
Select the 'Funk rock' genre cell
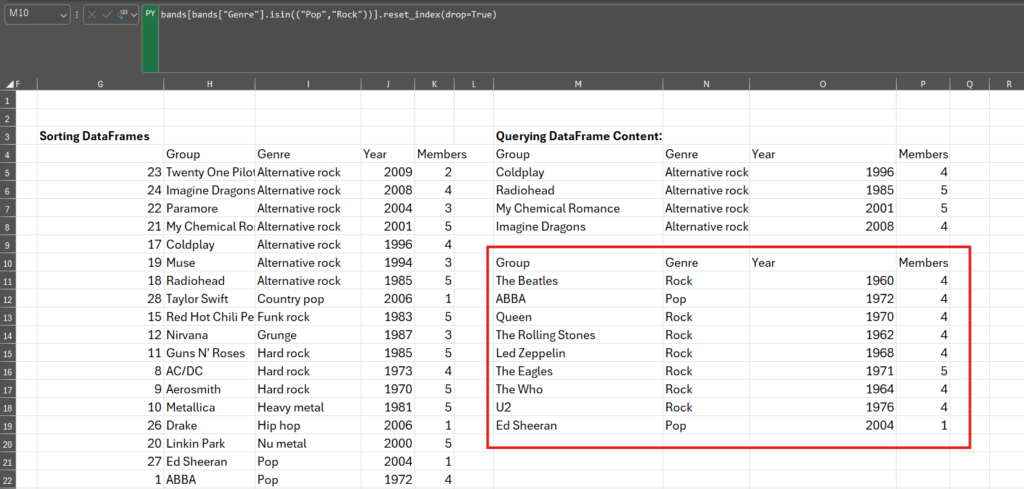[x=308, y=317]
